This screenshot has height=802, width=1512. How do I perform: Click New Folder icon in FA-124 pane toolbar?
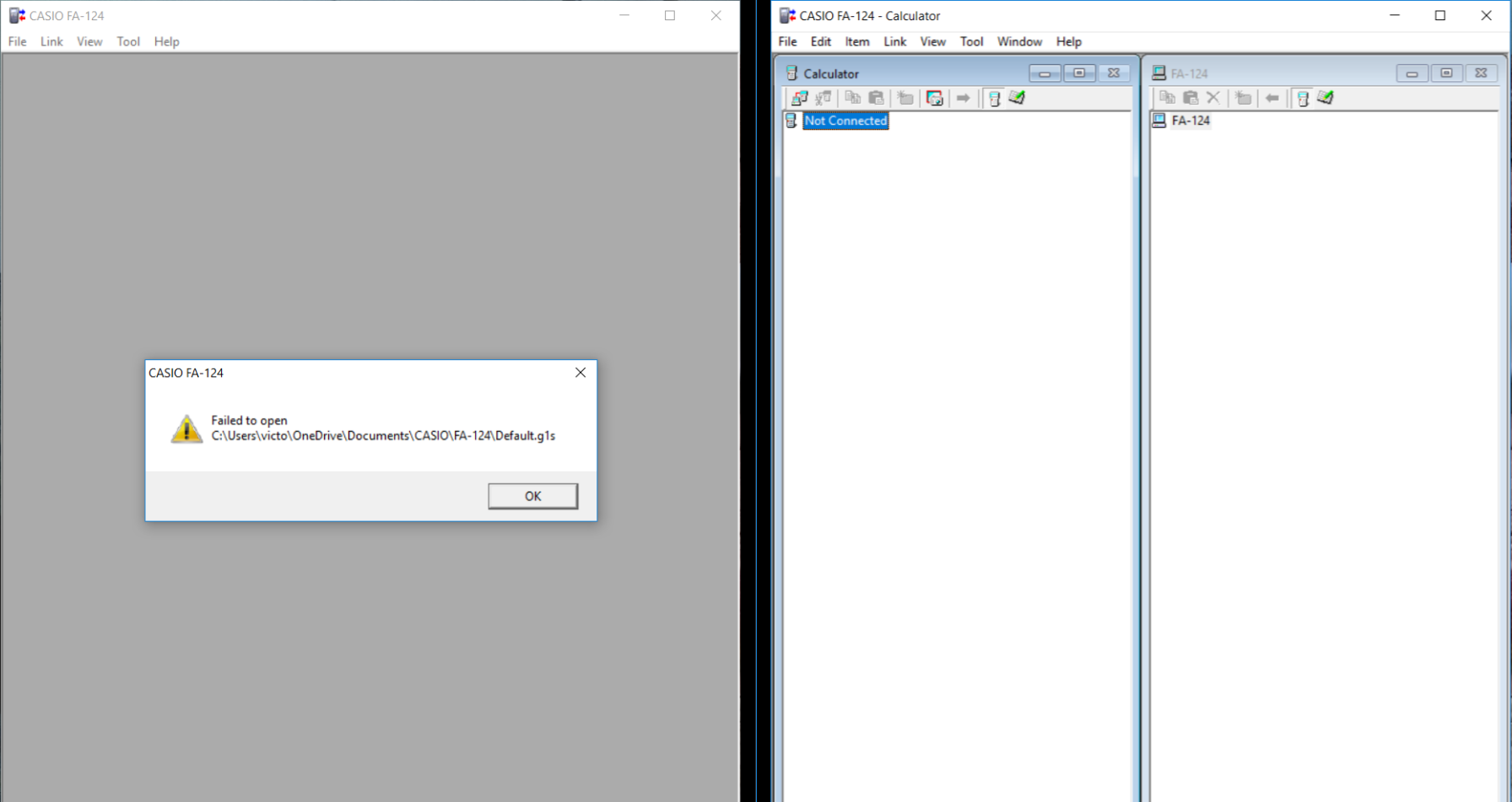(1243, 99)
